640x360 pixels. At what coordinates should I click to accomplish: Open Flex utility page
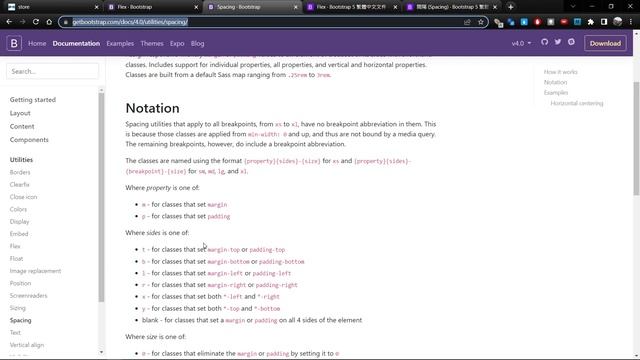click(15, 246)
